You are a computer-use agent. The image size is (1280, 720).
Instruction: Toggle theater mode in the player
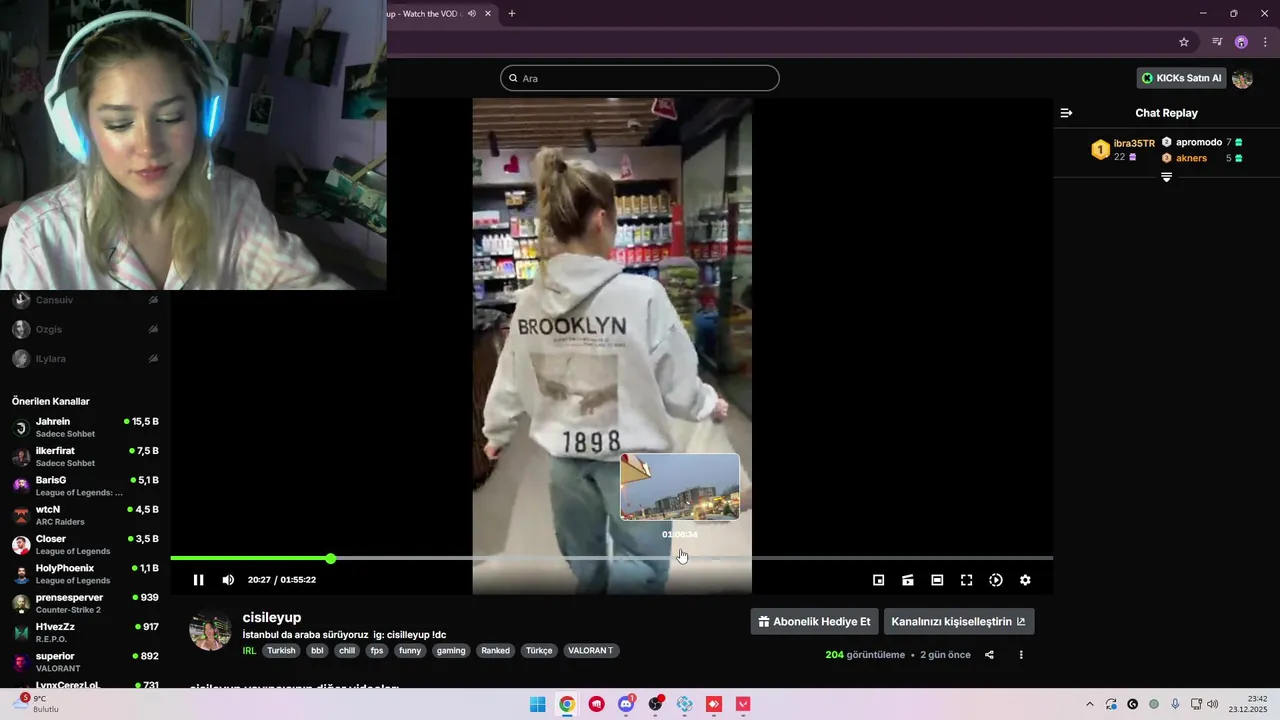click(x=937, y=580)
